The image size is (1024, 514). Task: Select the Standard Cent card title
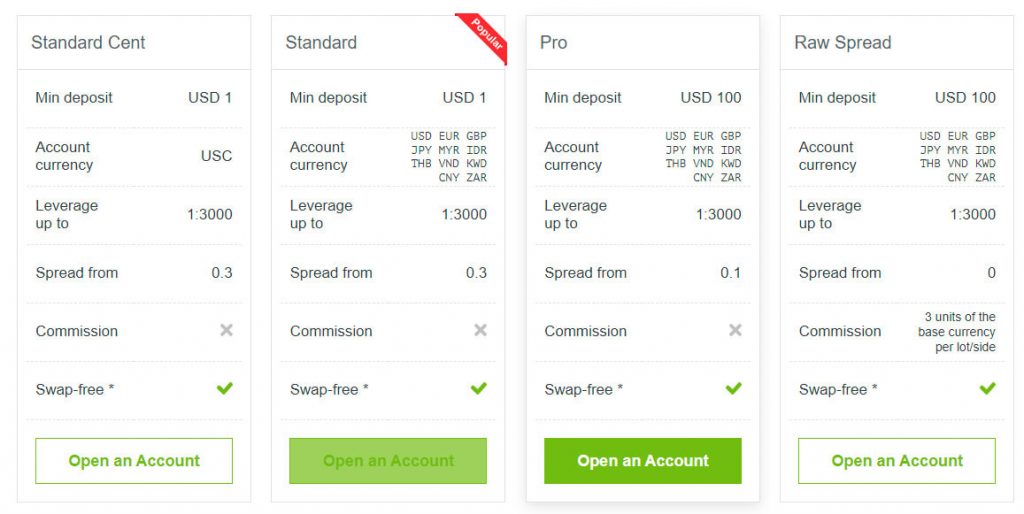tap(88, 43)
